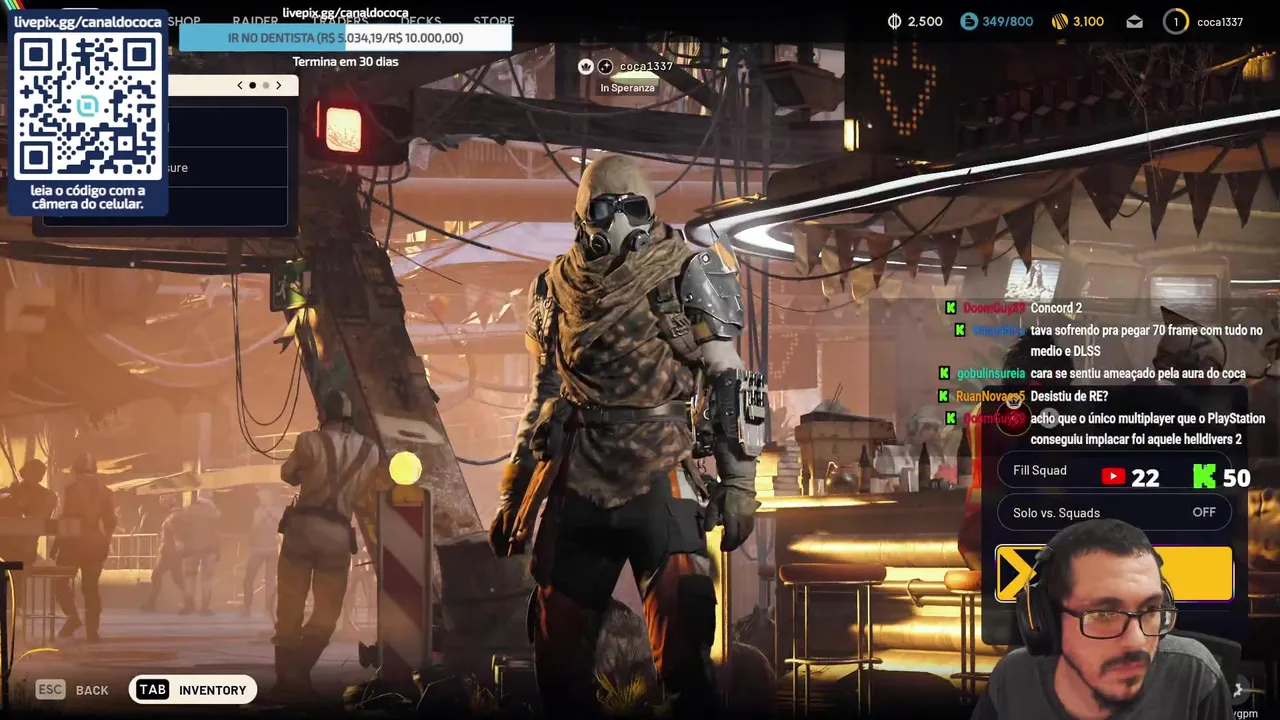Click the '3.100' token value

(x=1088, y=21)
